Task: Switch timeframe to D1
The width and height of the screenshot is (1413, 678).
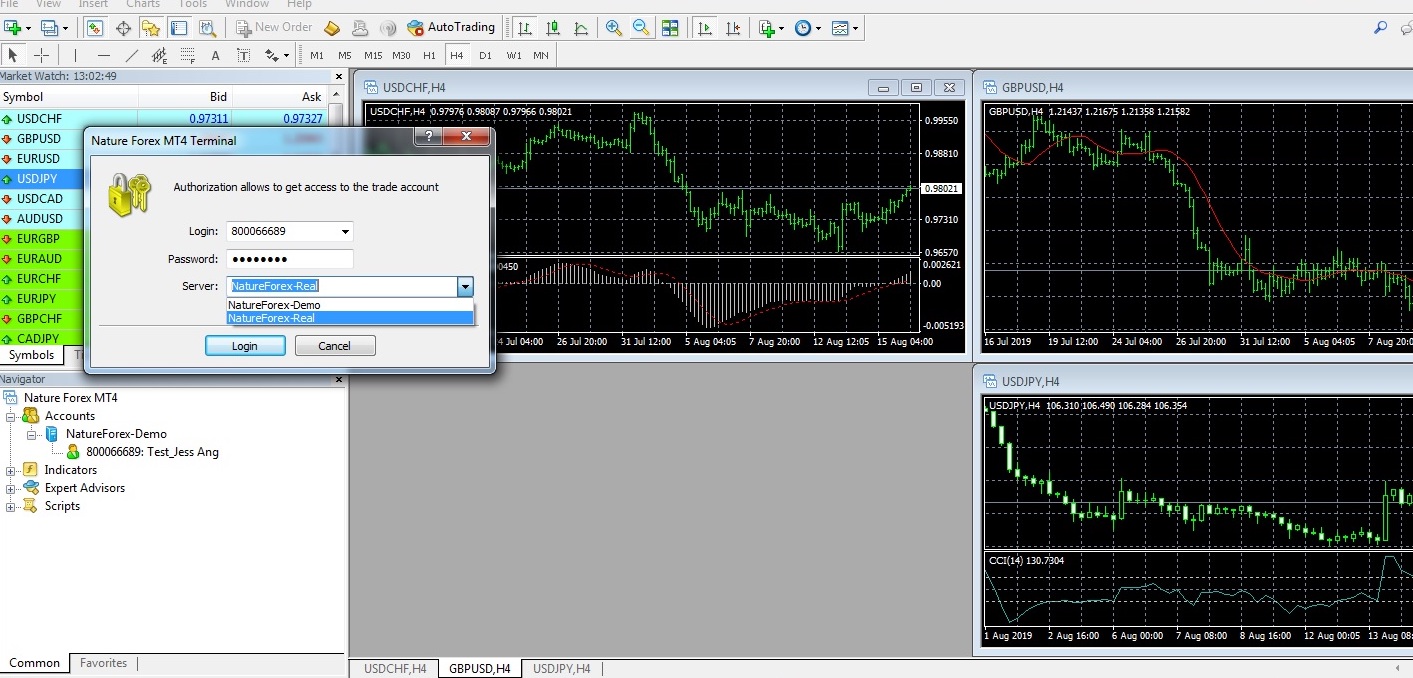Action: [485, 55]
